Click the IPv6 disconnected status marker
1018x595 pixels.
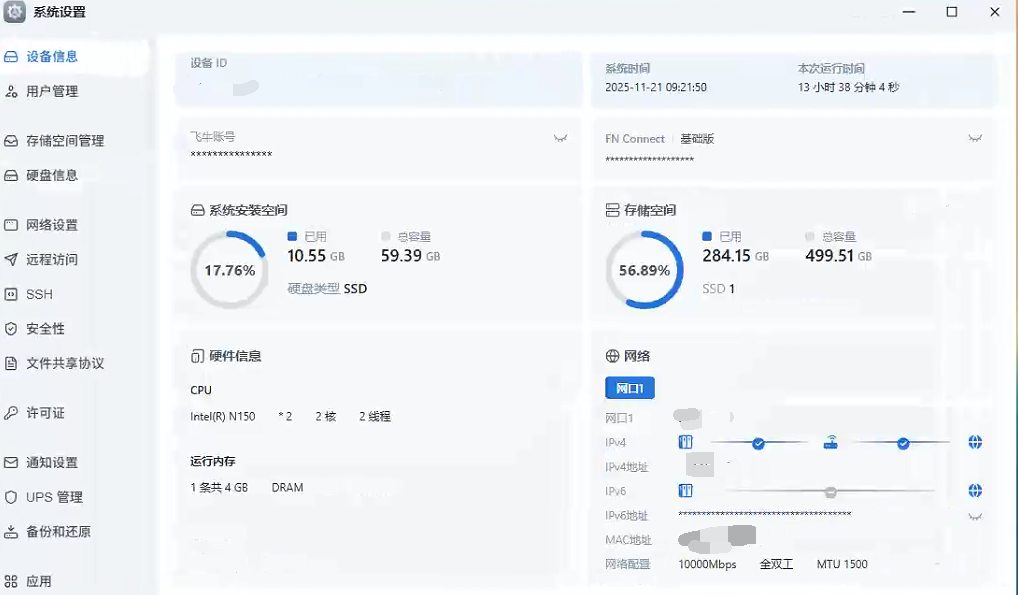[x=830, y=492]
